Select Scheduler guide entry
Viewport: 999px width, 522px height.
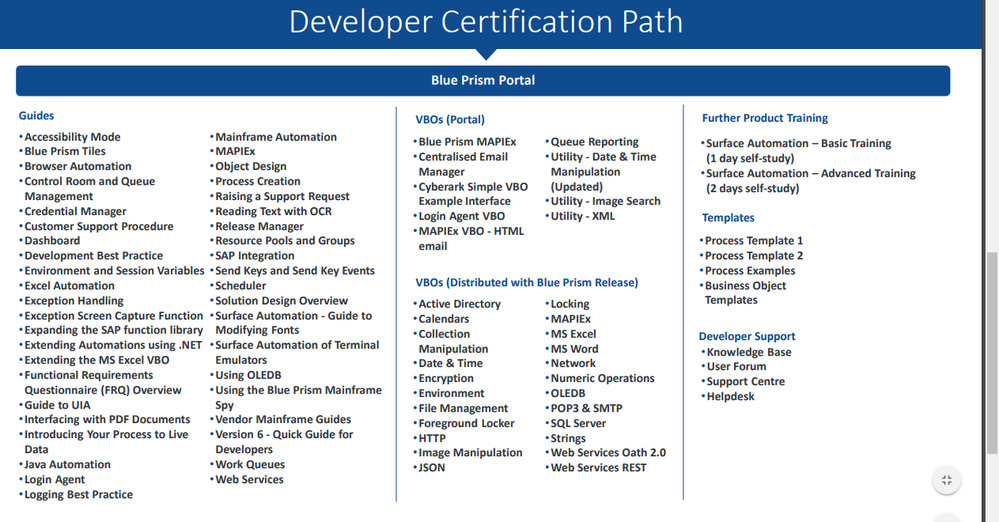[241, 286]
